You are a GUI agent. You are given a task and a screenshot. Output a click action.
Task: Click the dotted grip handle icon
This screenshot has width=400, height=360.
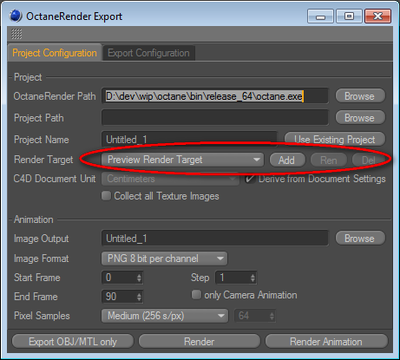(x=17, y=34)
